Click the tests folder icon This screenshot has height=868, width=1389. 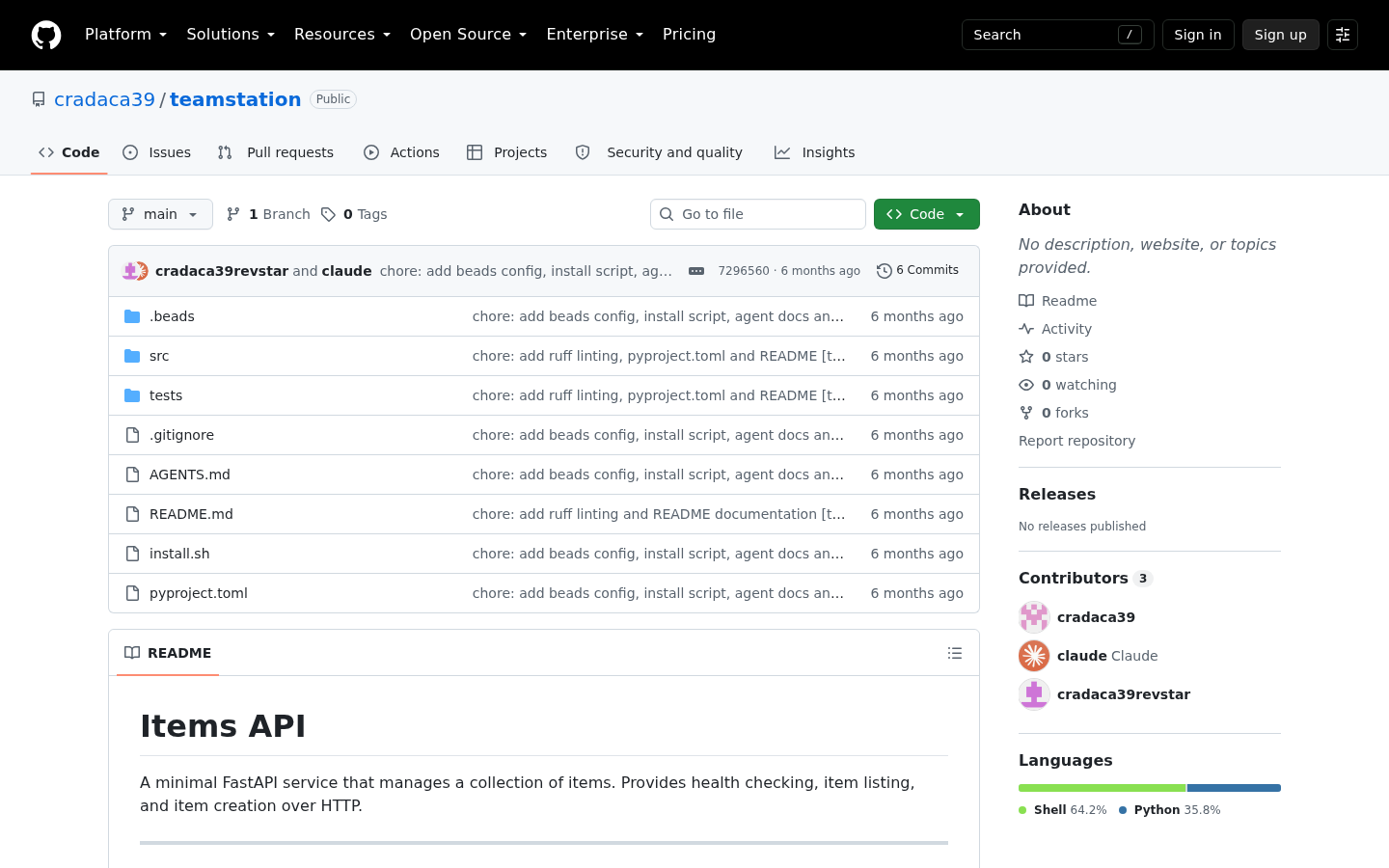pyautogui.click(x=132, y=395)
